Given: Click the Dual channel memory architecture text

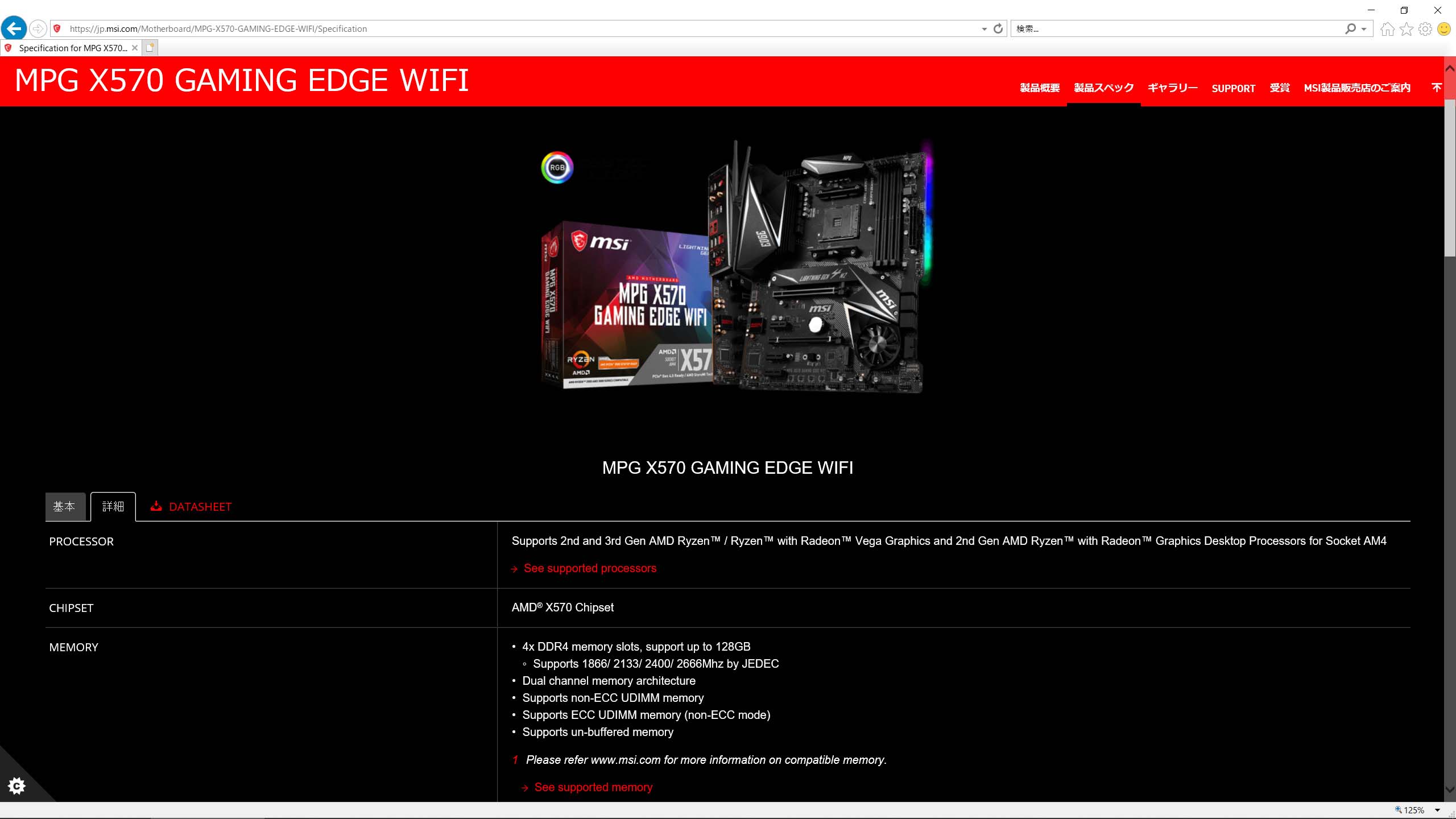Looking at the screenshot, I should (609, 681).
